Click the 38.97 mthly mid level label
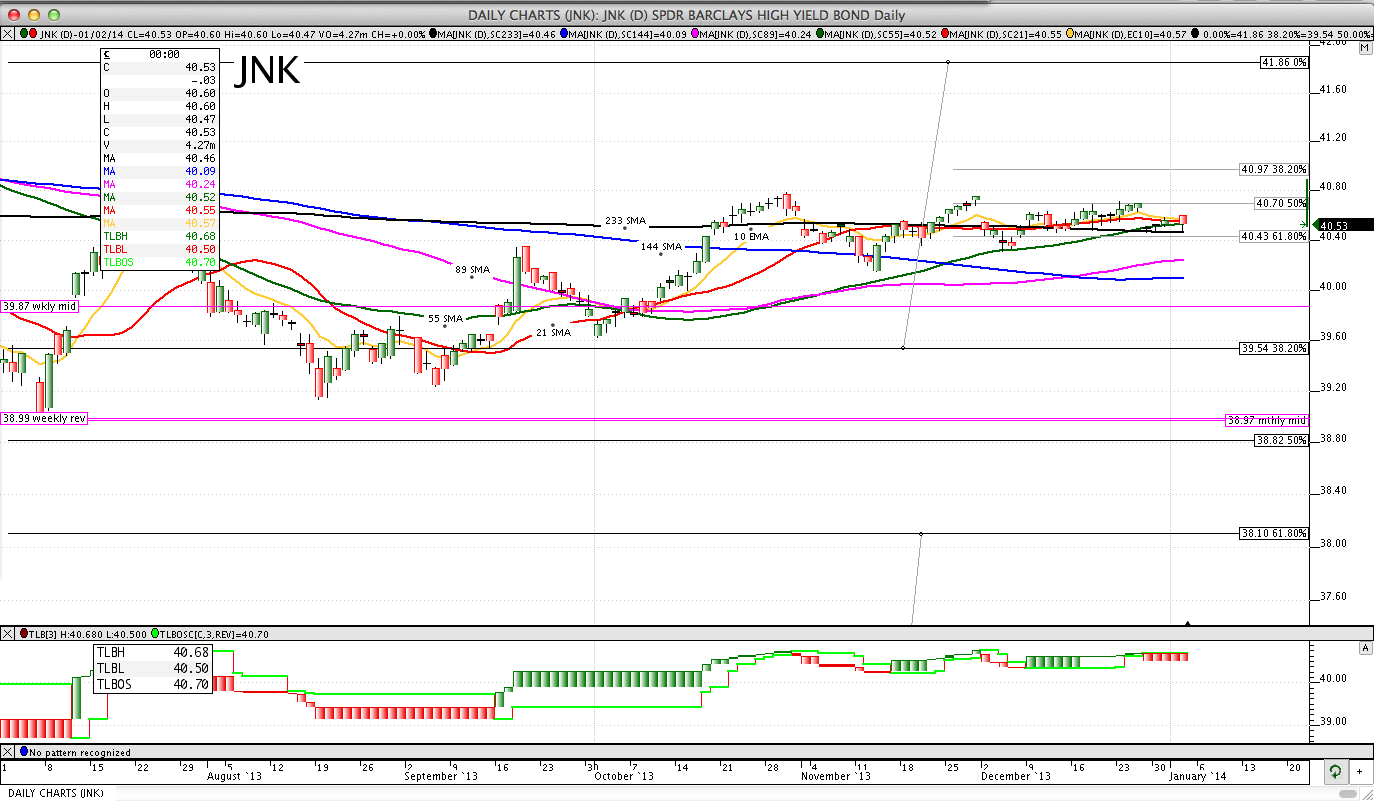The image size is (1374, 801). click(1267, 421)
